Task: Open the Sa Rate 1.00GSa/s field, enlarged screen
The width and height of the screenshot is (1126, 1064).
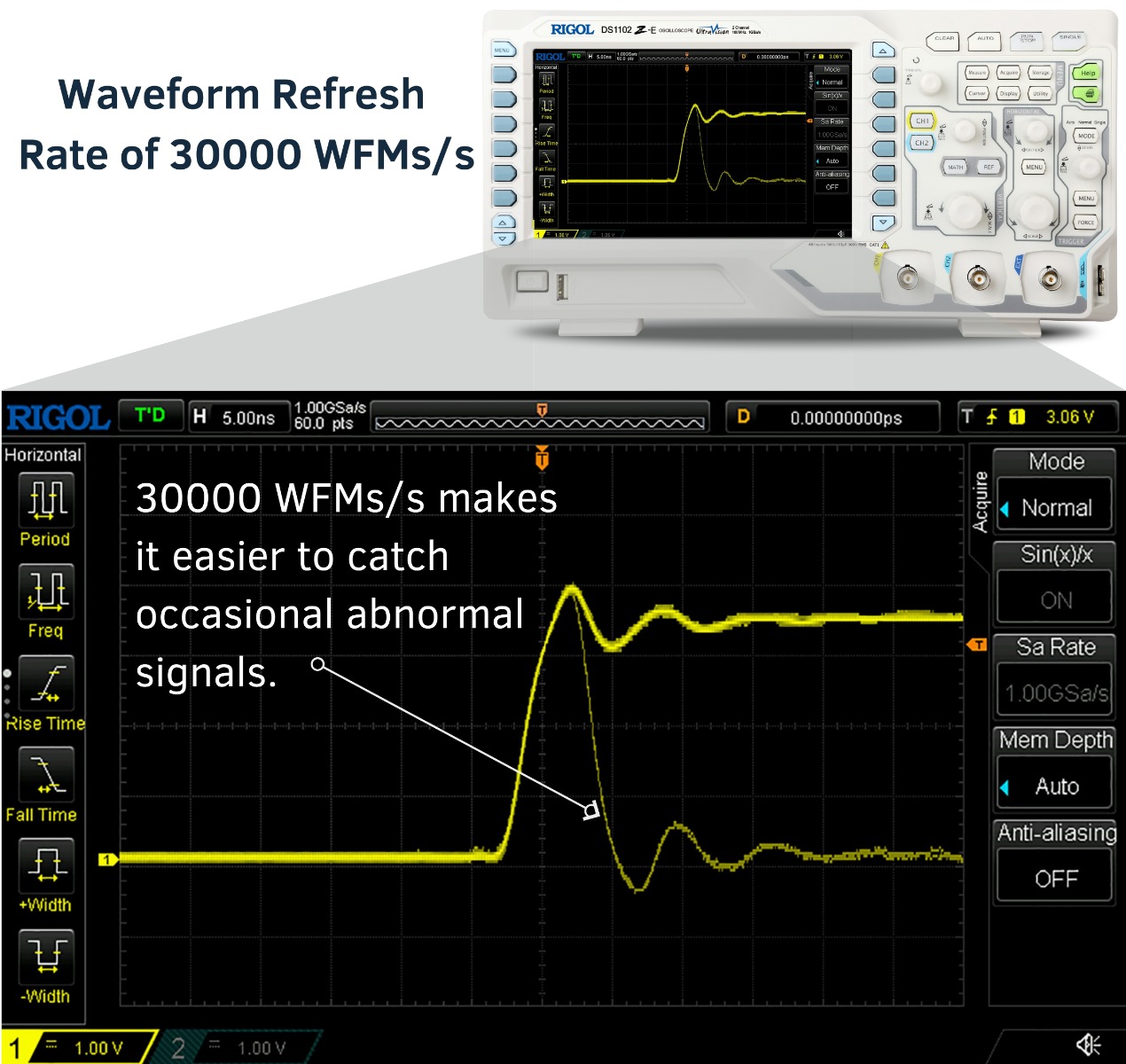Action: pyautogui.click(x=1055, y=692)
